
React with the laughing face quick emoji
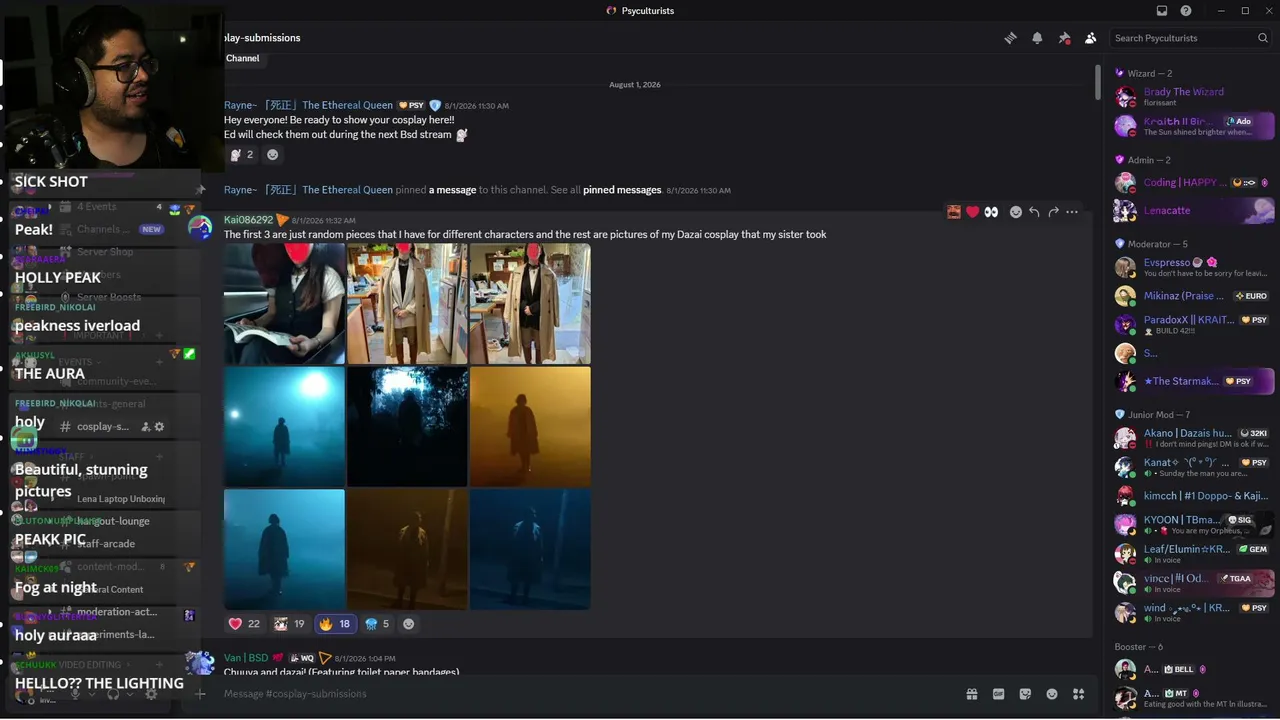(x=954, y=212)
